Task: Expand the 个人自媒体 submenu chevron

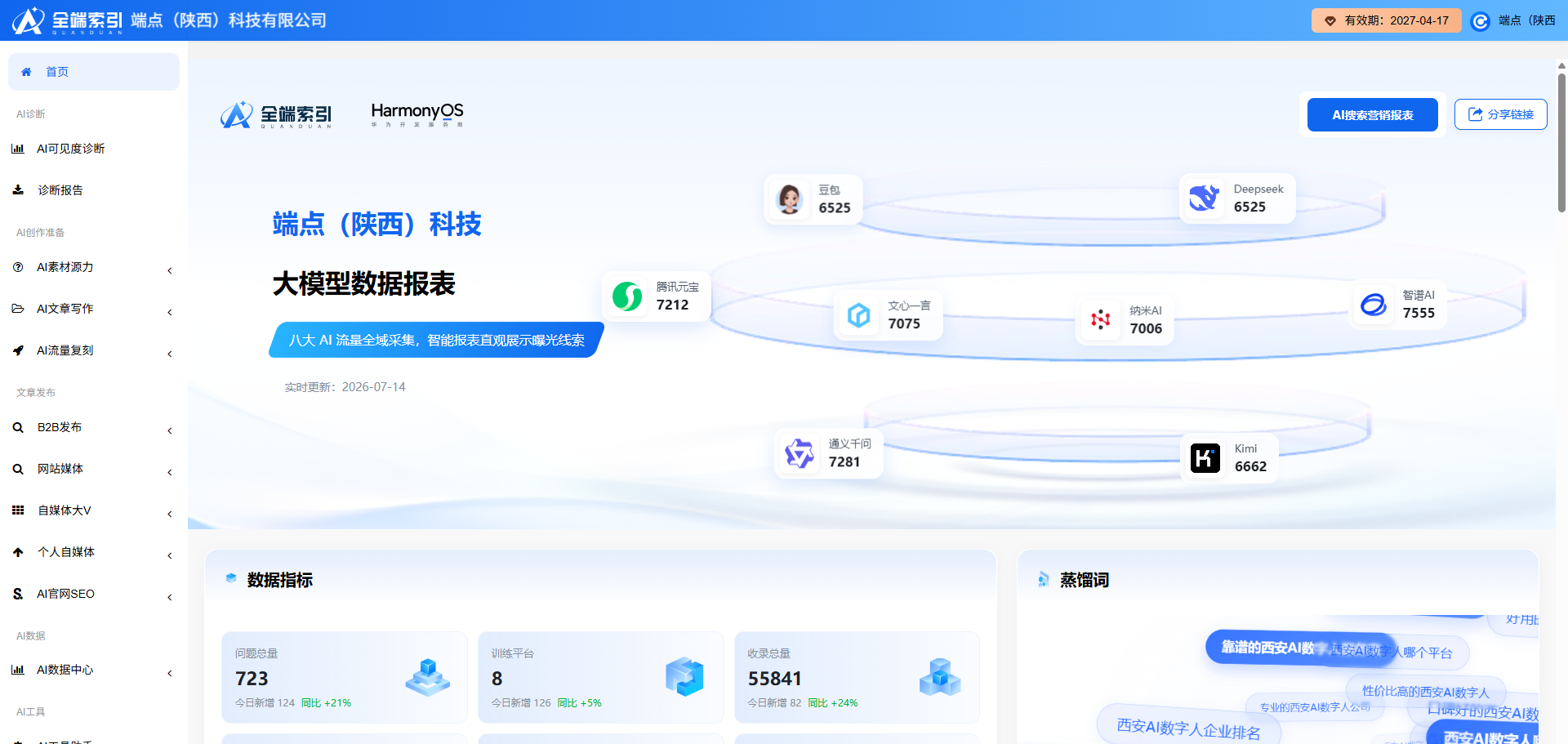Action: 170,555
